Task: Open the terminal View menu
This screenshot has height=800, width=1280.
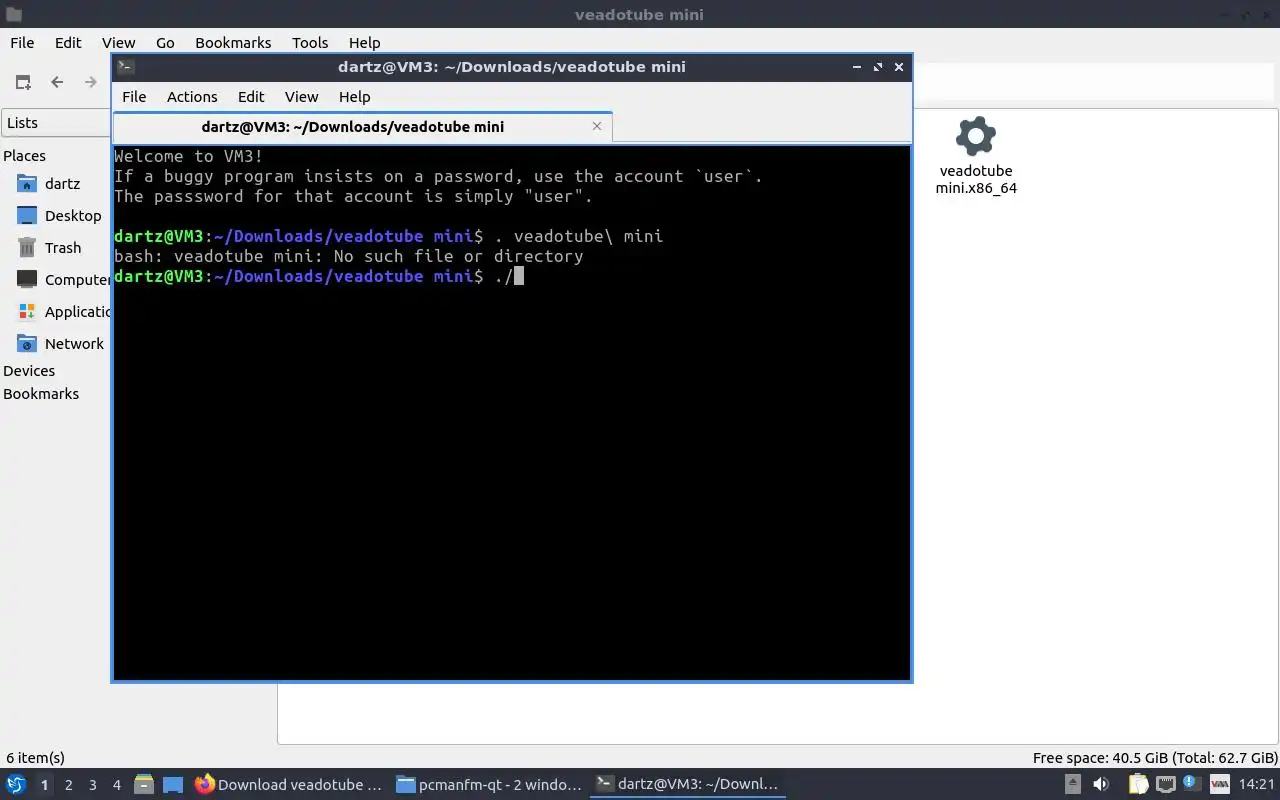Action: (301, 97)
